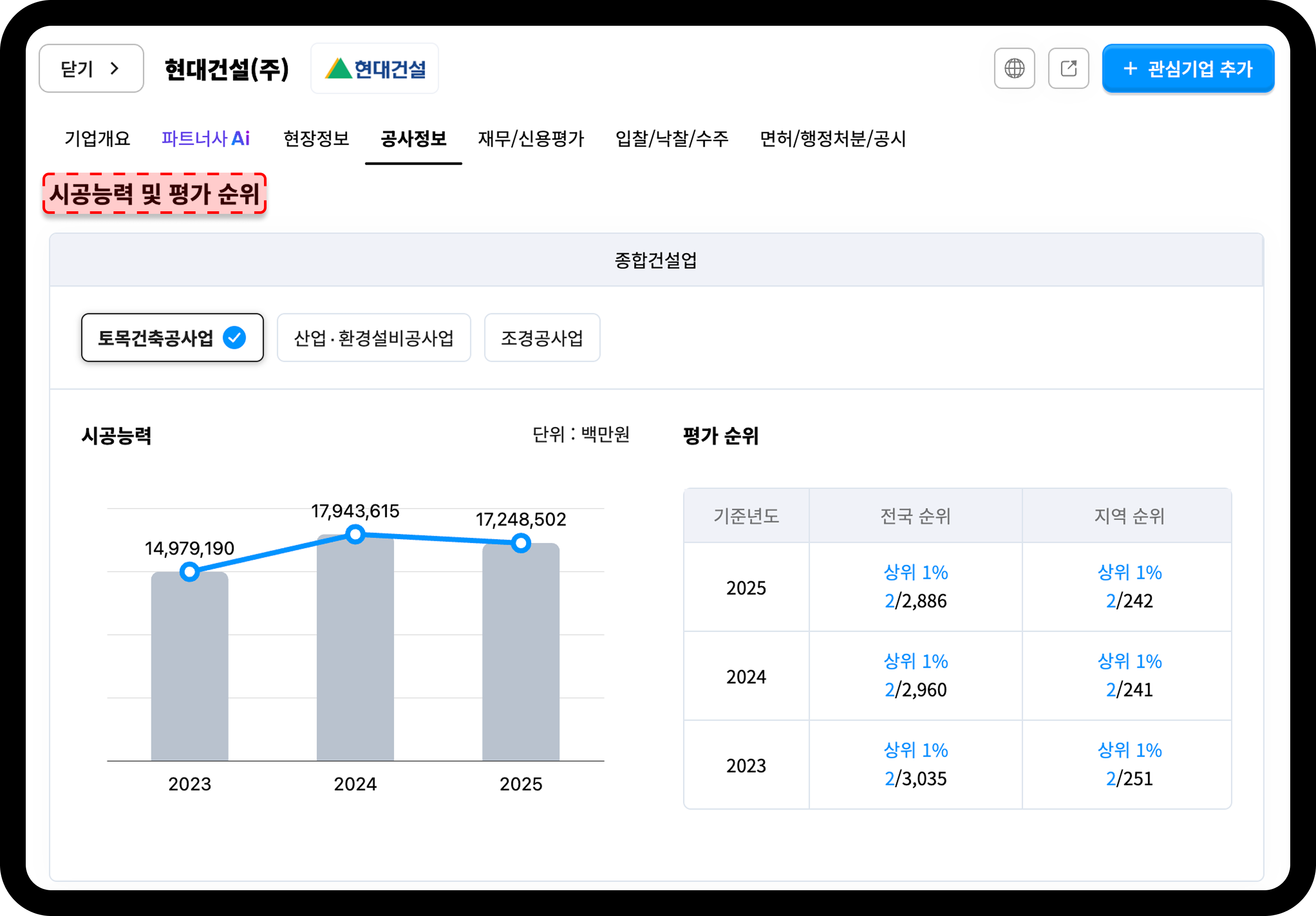
Task: Click regional rank 2/251
Action: tap(1128, 778)
